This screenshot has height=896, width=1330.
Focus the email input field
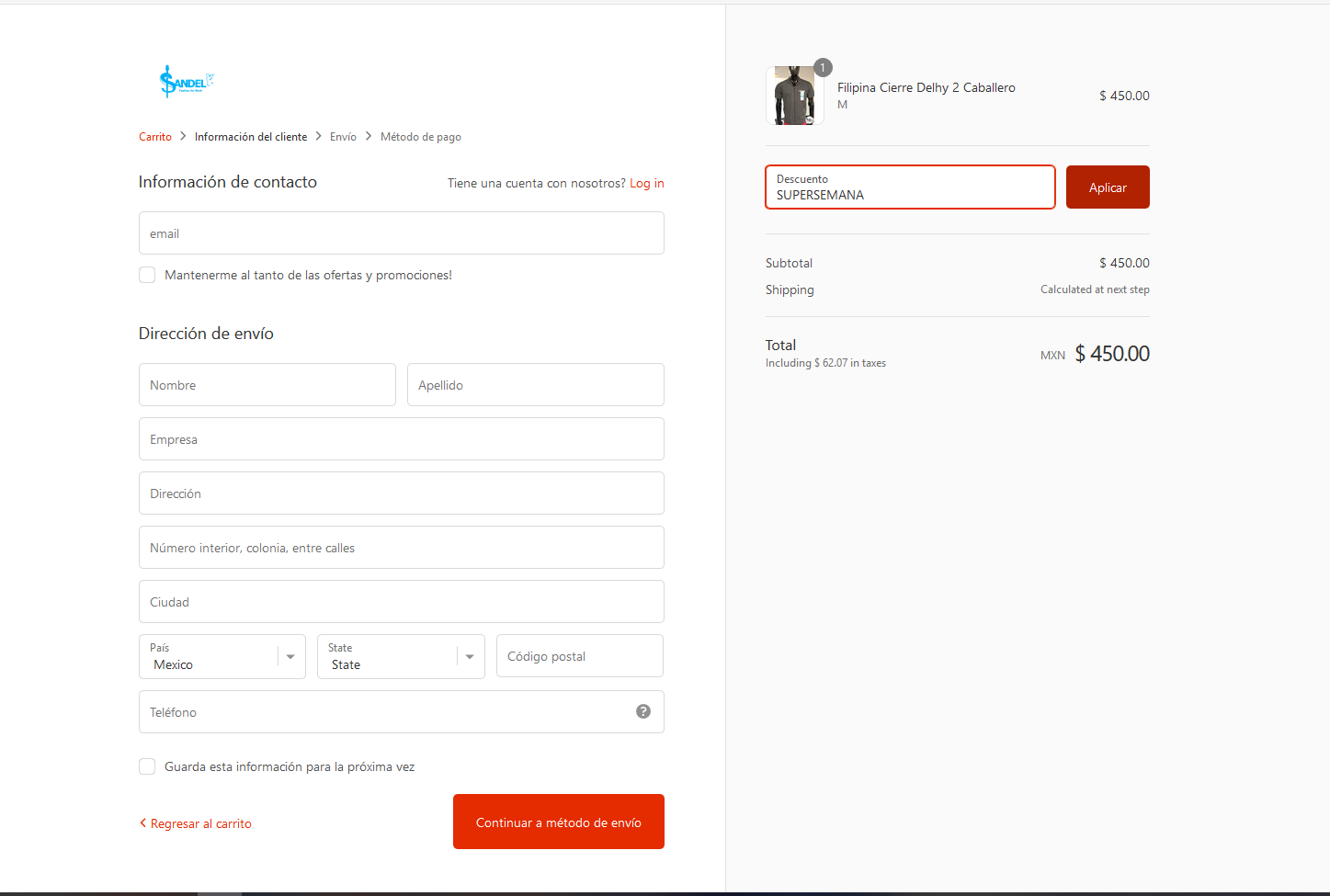pos(402,233)
